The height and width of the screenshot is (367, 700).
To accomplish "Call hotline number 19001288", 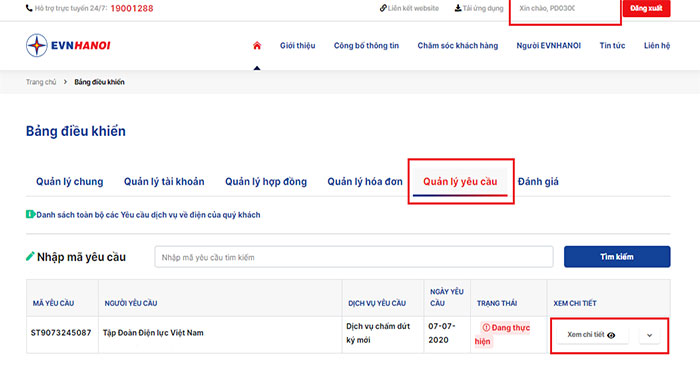I will 132,8.
